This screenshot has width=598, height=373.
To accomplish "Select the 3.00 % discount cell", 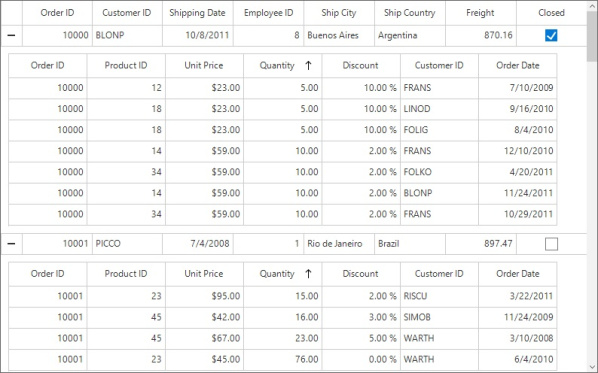I will 361,317.
